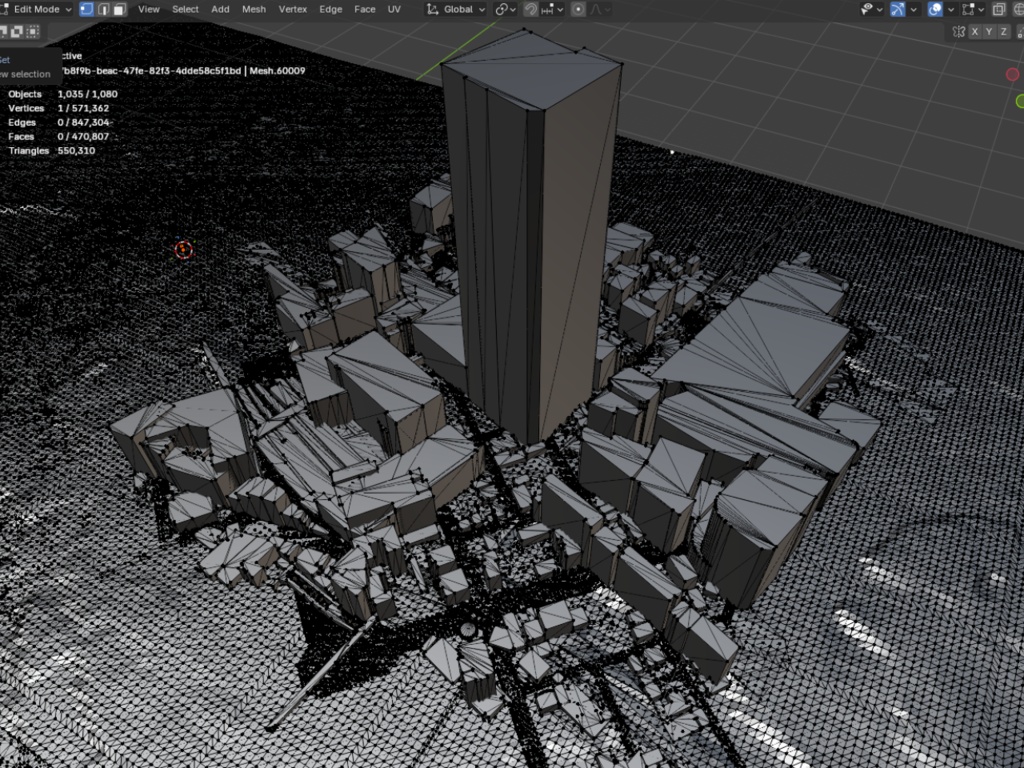Switch to Vertex select mode
This screenshot has width=1024, height=768.
click(86, 9)
